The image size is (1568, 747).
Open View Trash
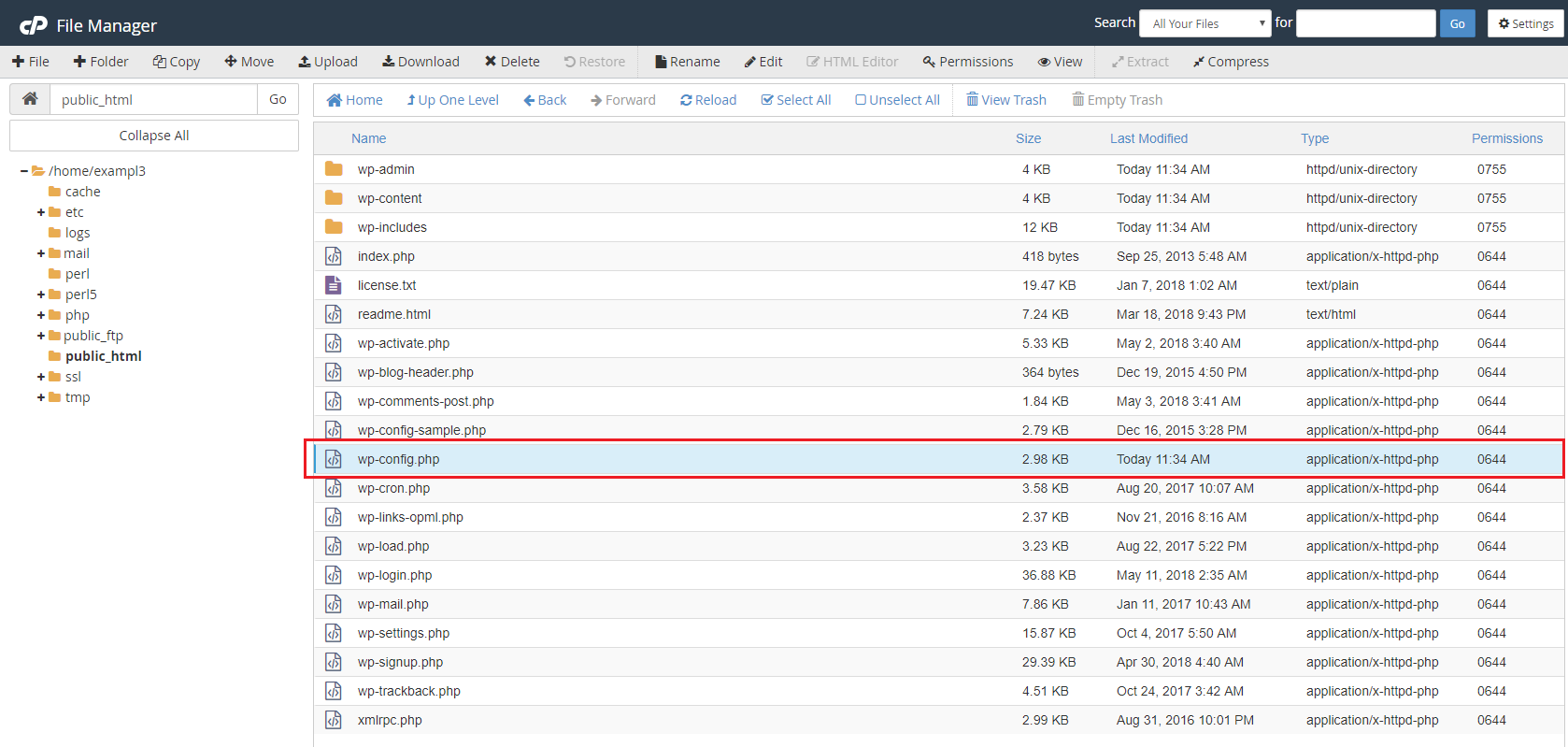1005,100
